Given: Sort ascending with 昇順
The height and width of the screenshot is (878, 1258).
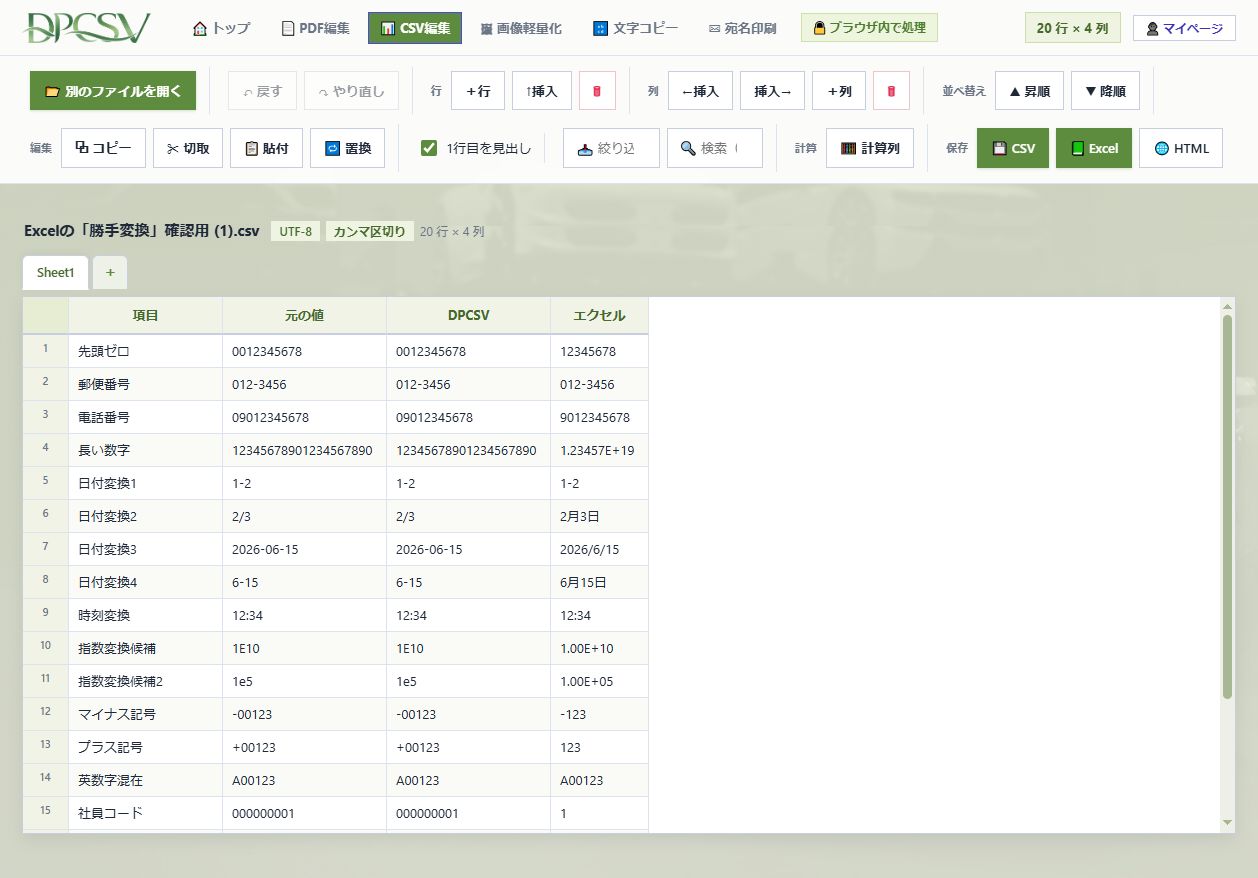Looking at the screenshot, I should point(1029,91).
